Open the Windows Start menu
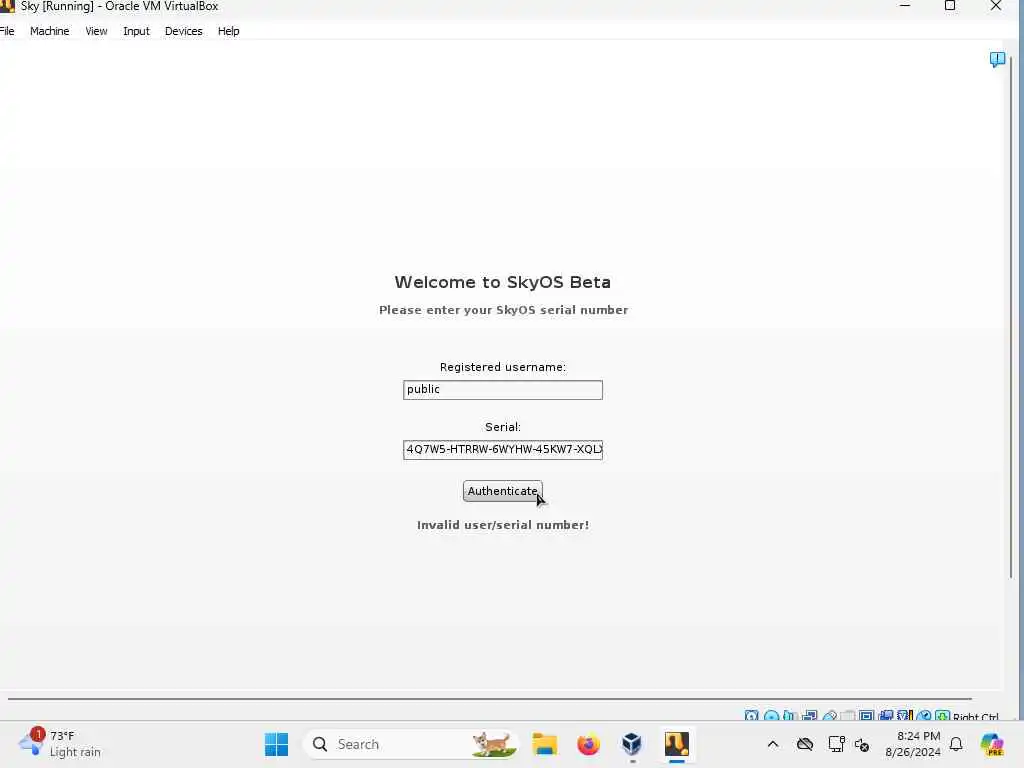Viewport: 1024px width, 768px height. (276, 744)
